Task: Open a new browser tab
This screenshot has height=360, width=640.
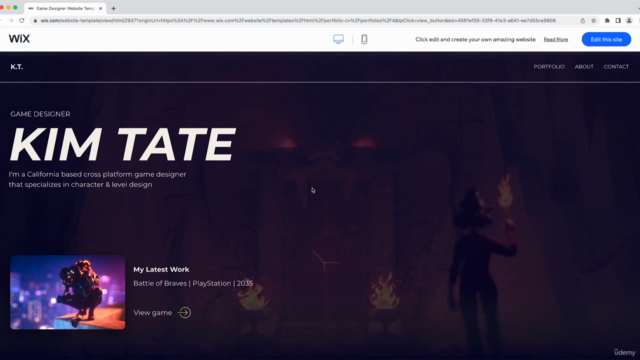Action: [x=113, y=8]
